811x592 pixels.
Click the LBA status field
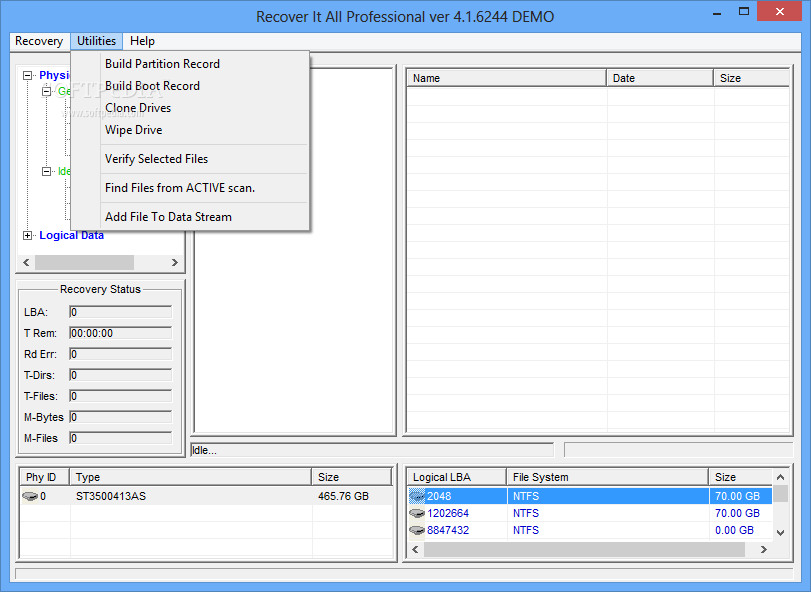pos(121,312)
